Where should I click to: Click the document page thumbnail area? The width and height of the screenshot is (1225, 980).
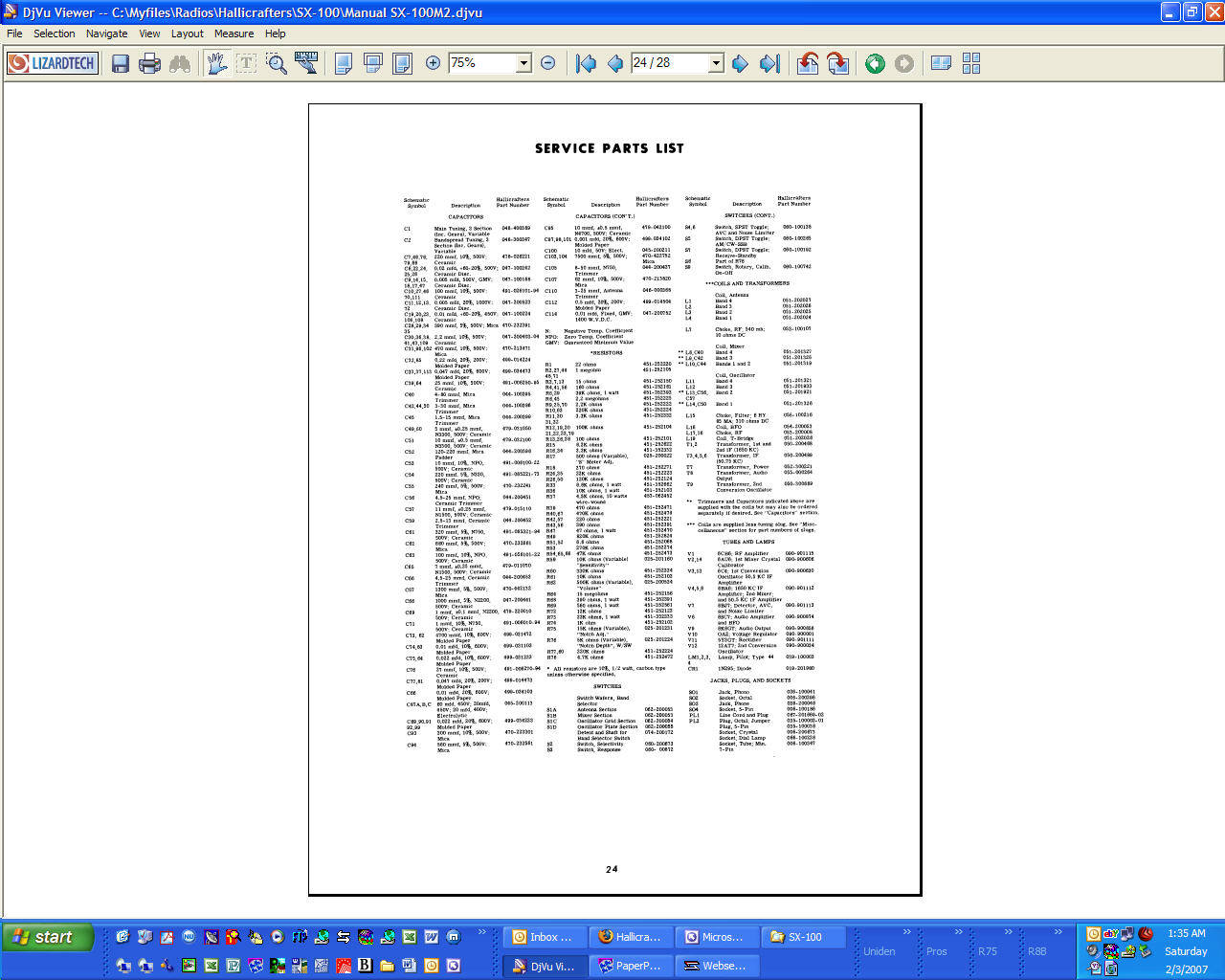[x=614, y=500]
